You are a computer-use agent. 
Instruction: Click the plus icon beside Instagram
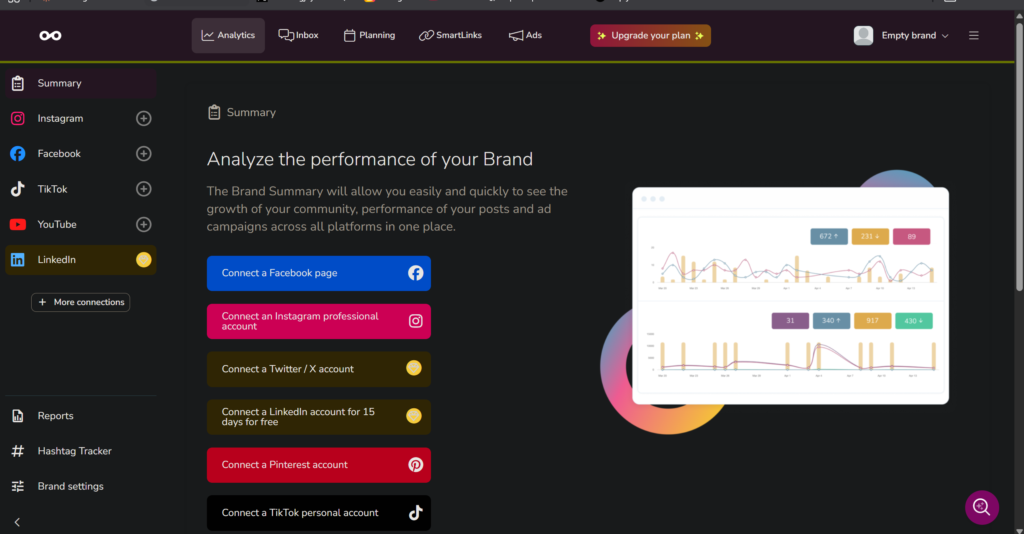click(x=143, y=119)
